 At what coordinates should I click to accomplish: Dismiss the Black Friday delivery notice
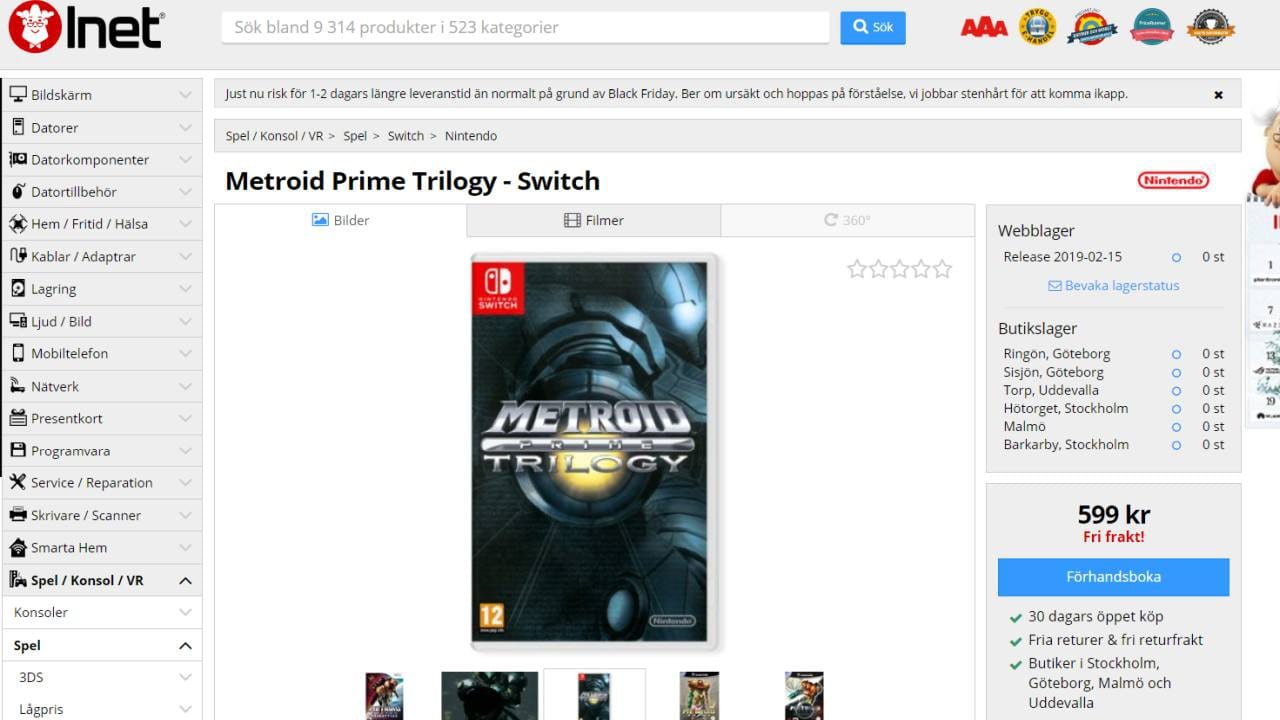coord(1218,95)
